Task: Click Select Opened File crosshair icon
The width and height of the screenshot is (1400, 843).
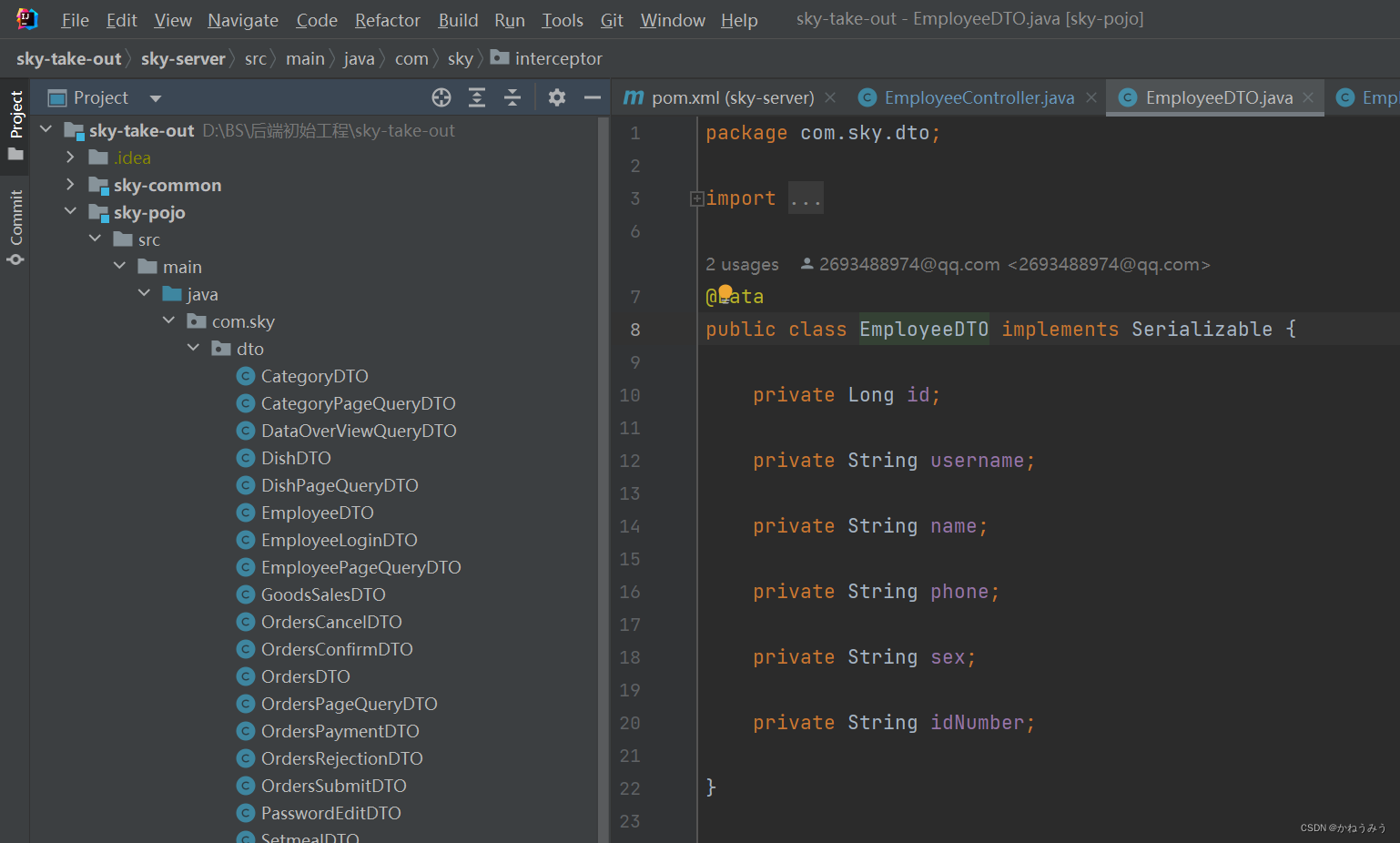Action: (441, 97)
